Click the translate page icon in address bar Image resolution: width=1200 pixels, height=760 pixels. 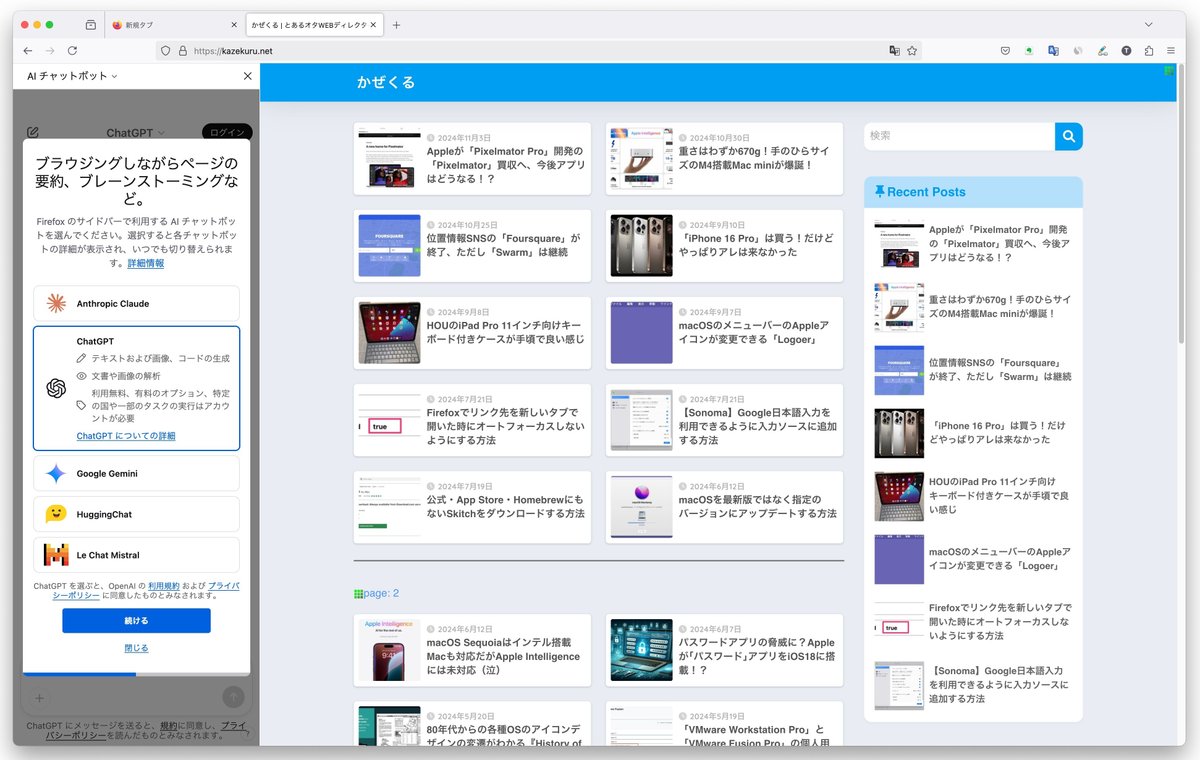click(x=895, y=50)
